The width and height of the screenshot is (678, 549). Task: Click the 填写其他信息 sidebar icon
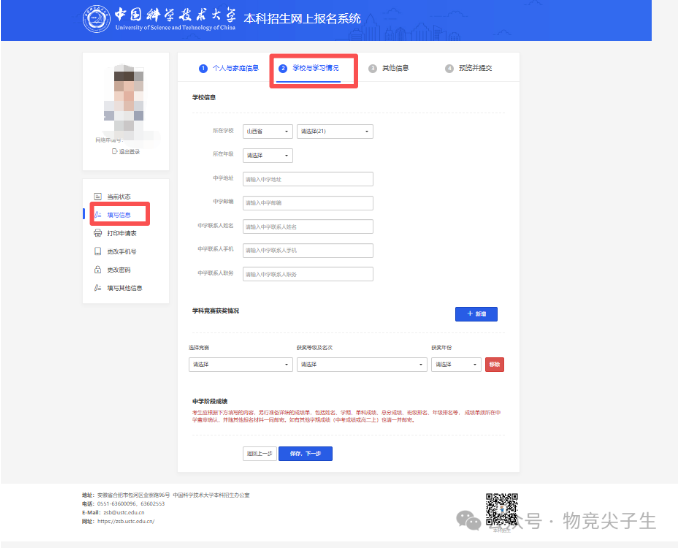coord(97,288)
